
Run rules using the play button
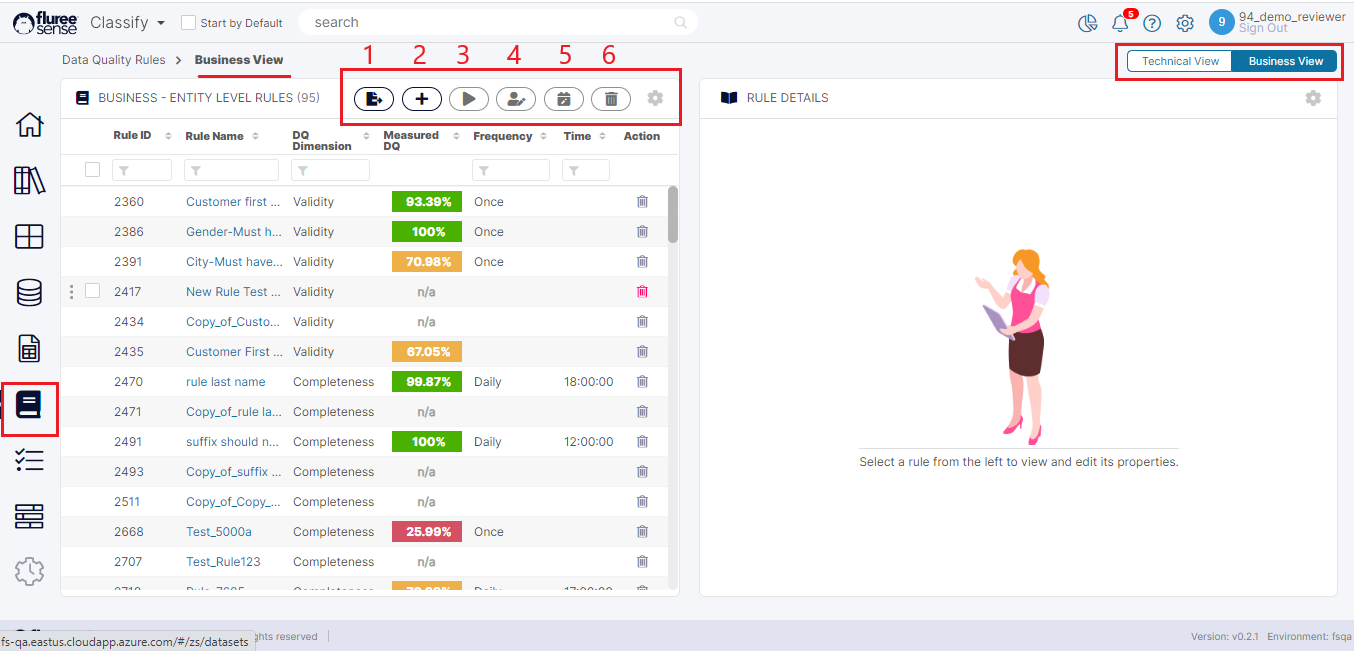[x=468, y=99]
